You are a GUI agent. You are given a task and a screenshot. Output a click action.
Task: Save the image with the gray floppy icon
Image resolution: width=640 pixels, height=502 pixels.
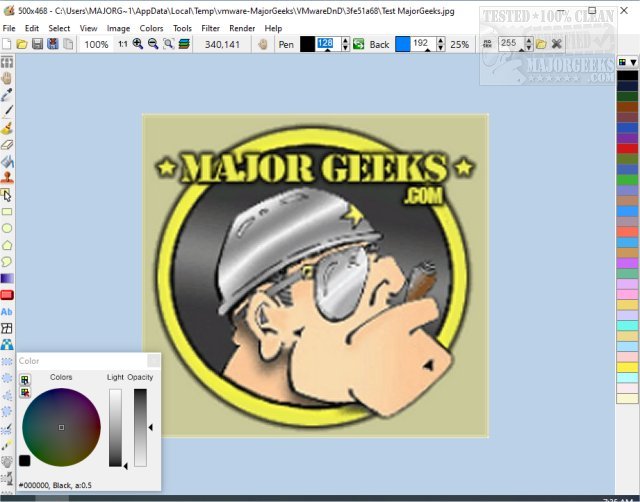(37, 44)
